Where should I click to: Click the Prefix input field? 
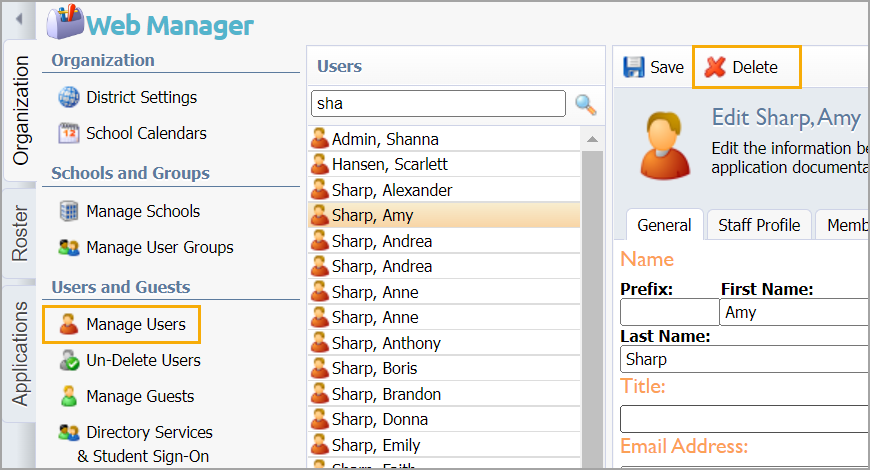pos(670,312)
